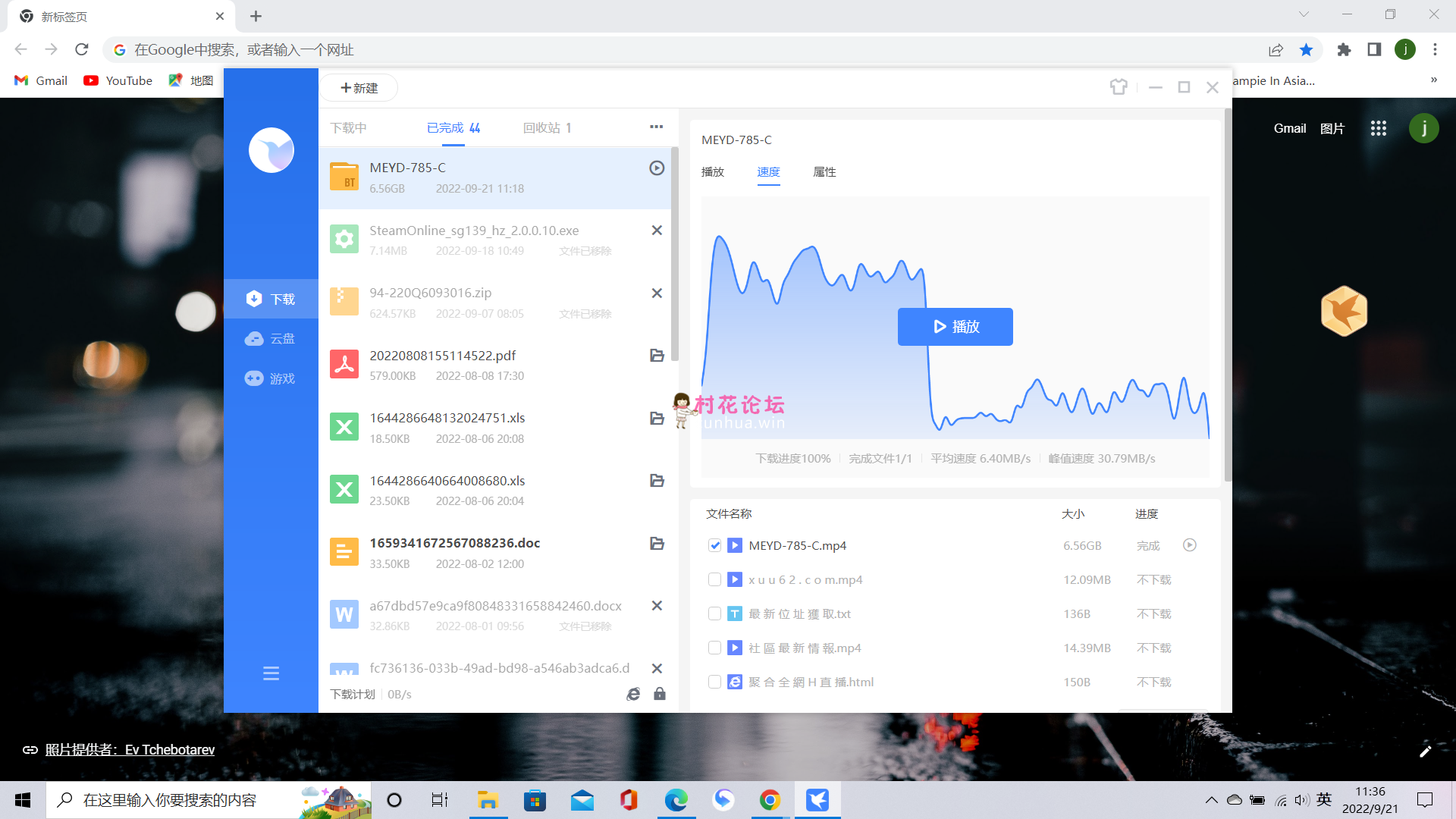Click the overflow menu three-dots icon
The width and height of the screenshot is (1456, 819).
point(656,127)
